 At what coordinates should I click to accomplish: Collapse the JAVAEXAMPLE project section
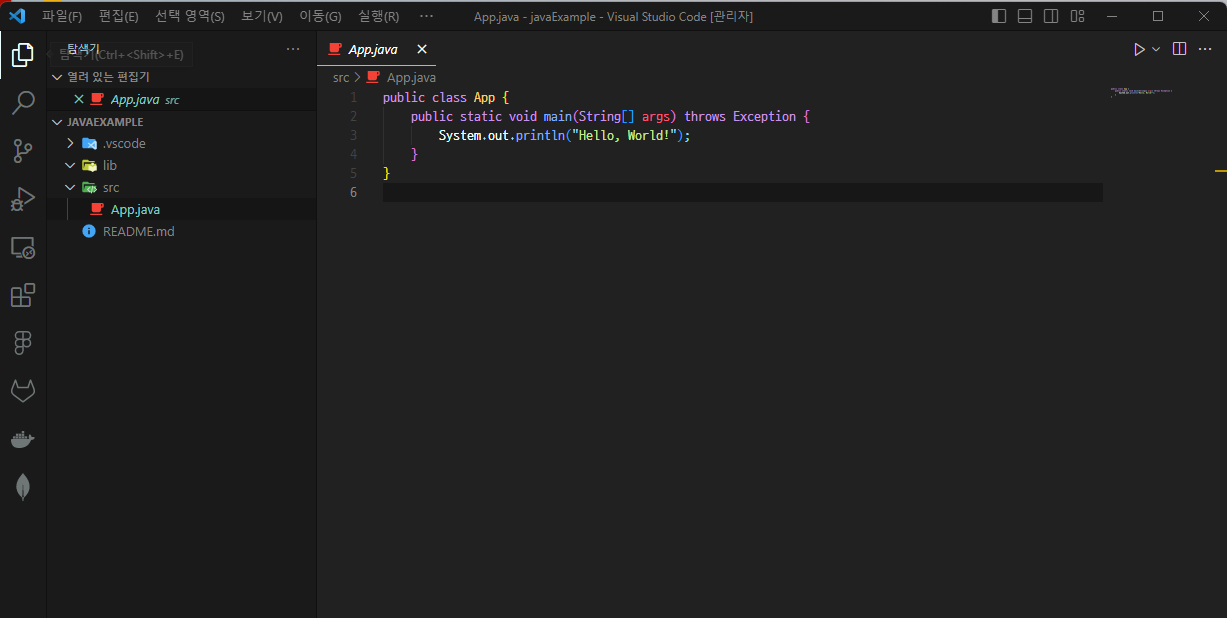pyautogui.click(x=57, y=121)
